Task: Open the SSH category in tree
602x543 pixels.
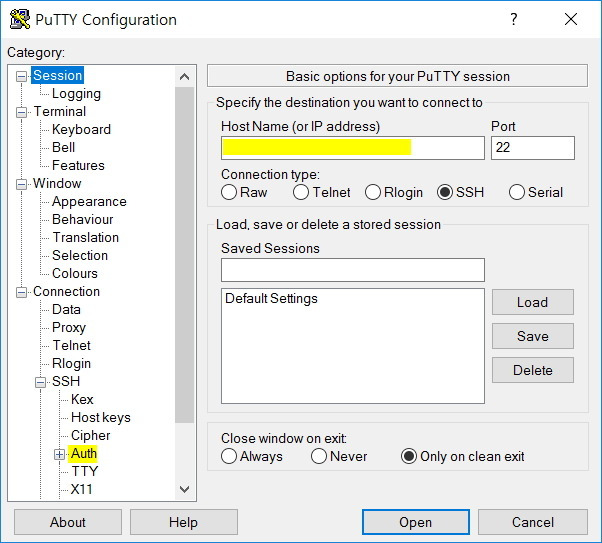Action: click(x=66, y=381)
